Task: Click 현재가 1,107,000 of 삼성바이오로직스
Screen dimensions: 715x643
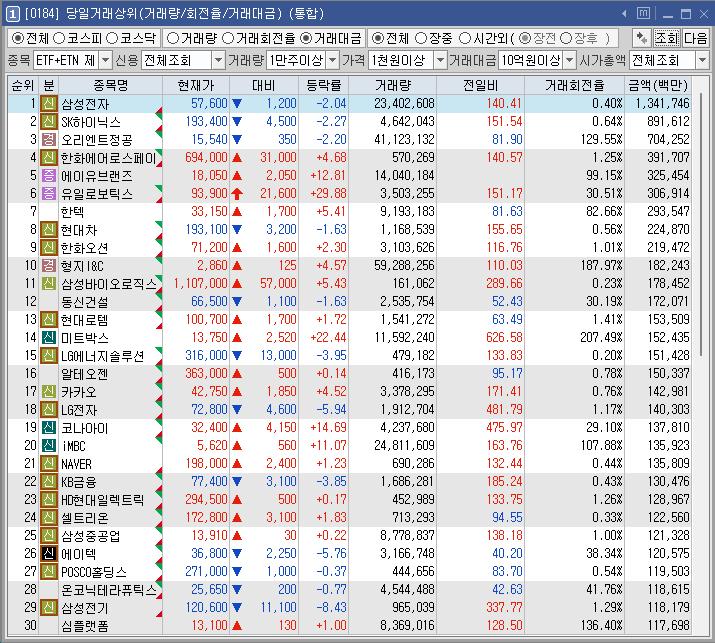Action: 200,284
